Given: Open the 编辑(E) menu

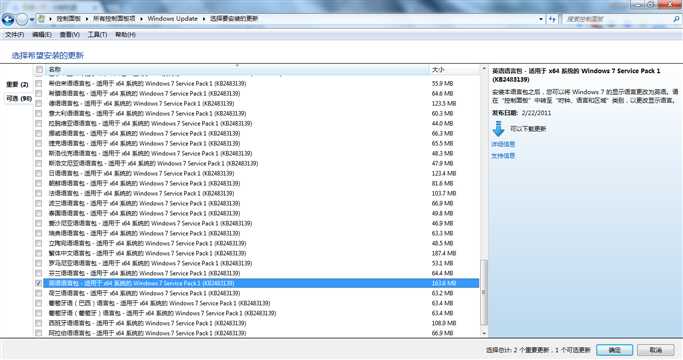Looking at the screenshot, I should pyautogui.click(x=42, y=34).
